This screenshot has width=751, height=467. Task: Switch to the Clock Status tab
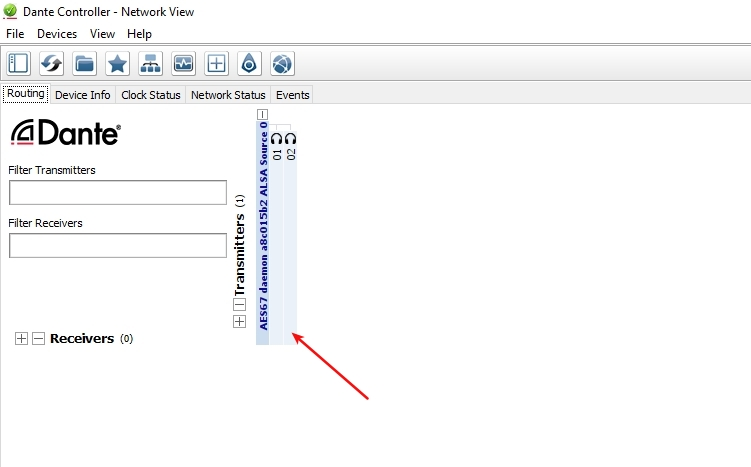pos(151,95)
